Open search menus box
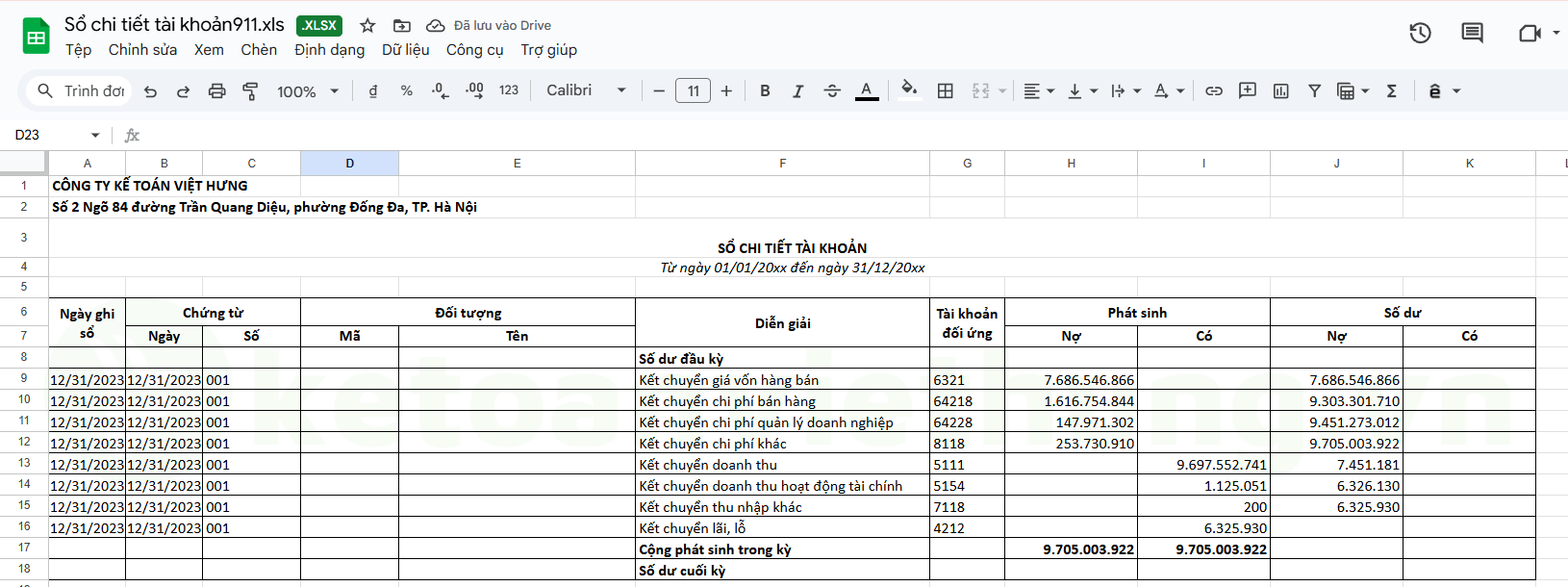 [81, 91]
